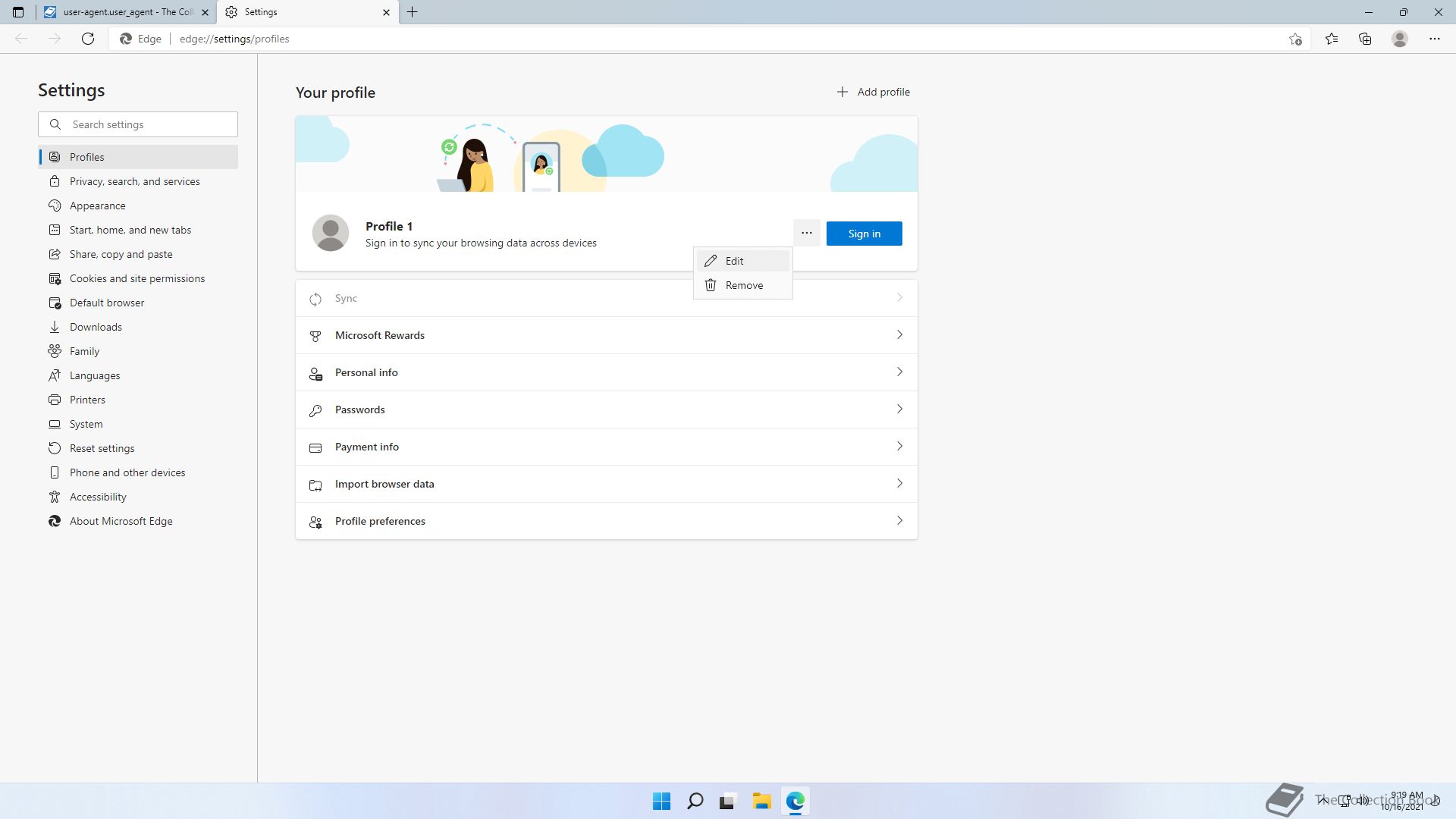The width and height of the screenshot is (1456, 819).
Task: Open Cookies and site permissions
Action: coord(138,278)
